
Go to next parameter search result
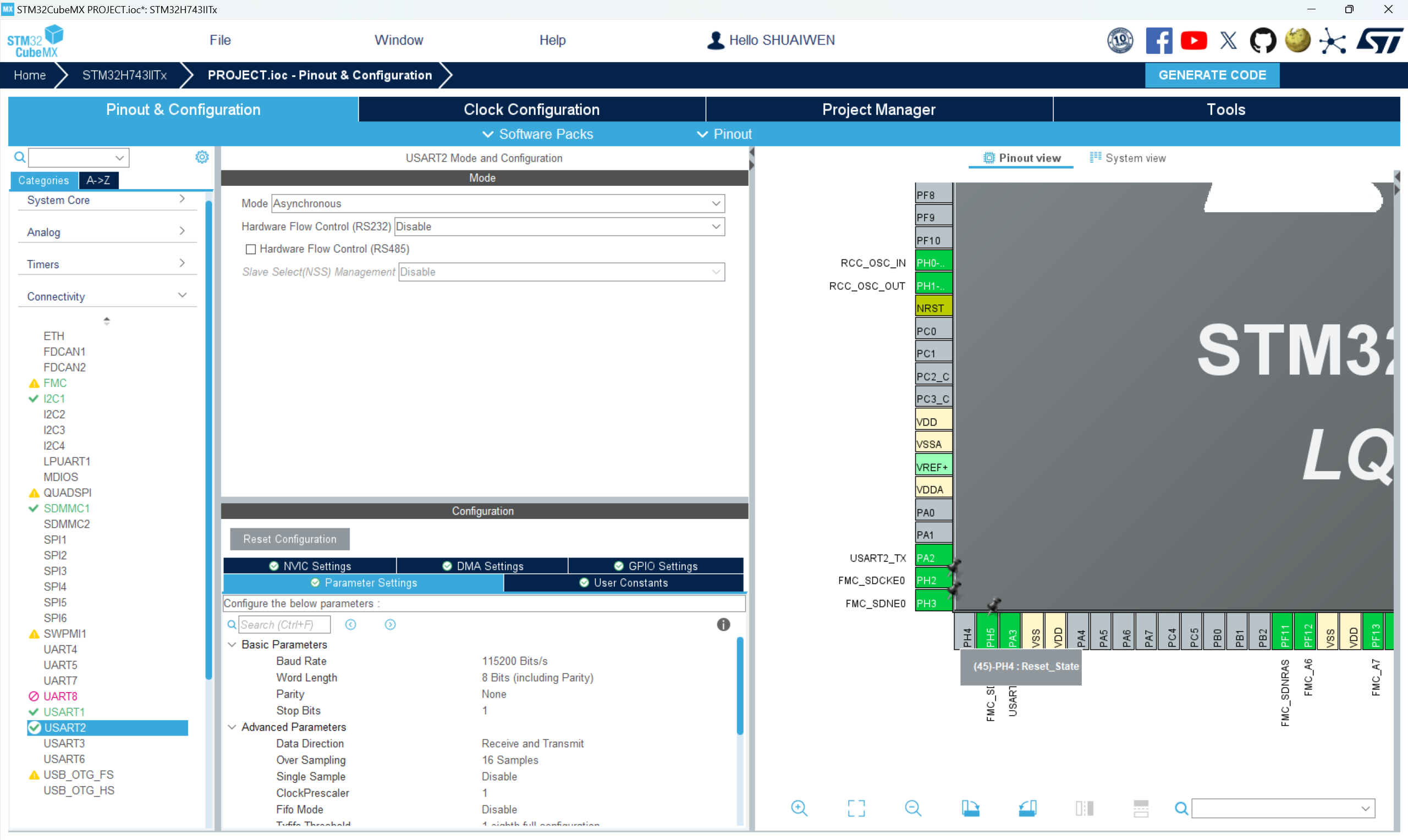click(390, 625)
